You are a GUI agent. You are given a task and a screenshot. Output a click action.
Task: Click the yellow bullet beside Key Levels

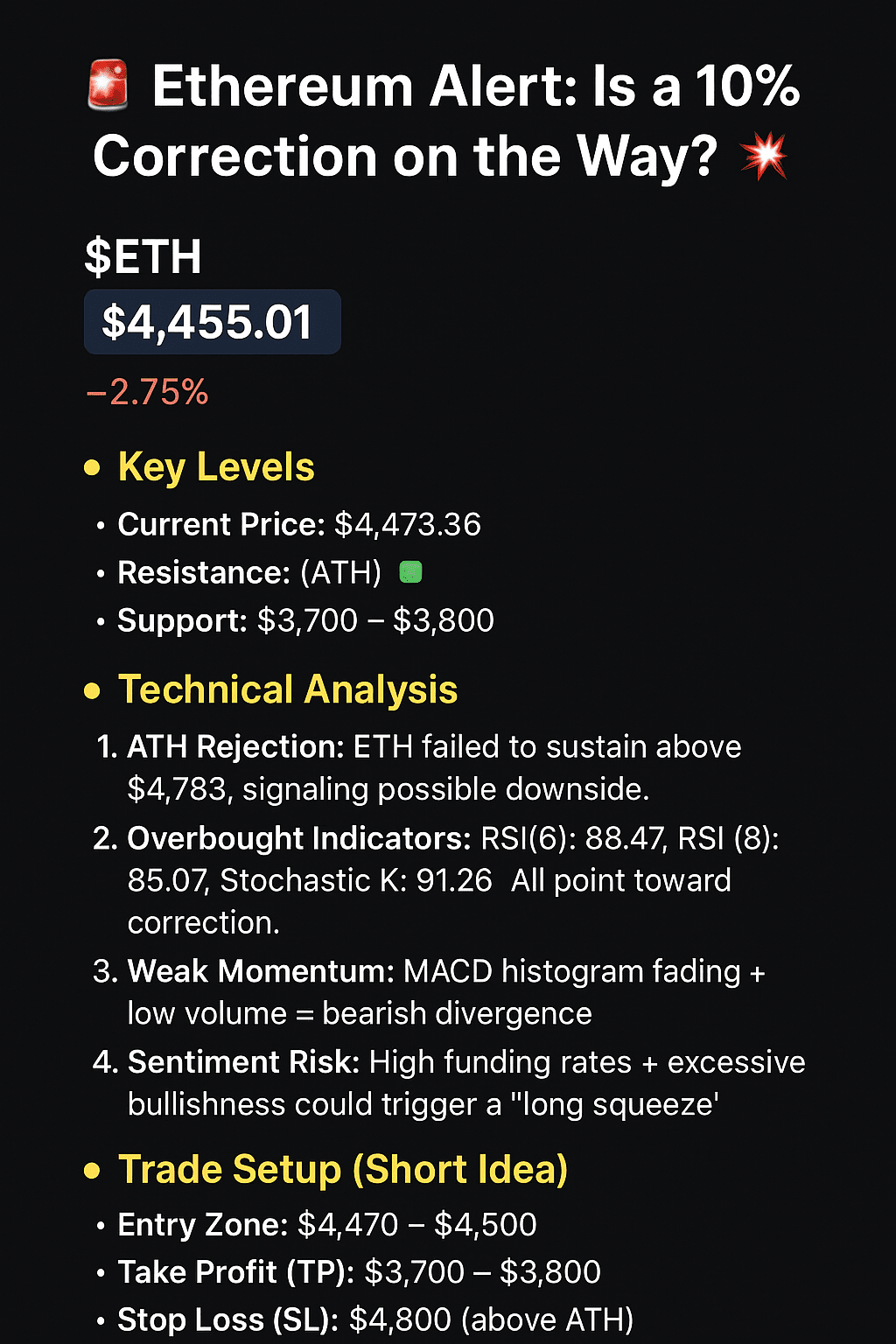click(92, 468)
